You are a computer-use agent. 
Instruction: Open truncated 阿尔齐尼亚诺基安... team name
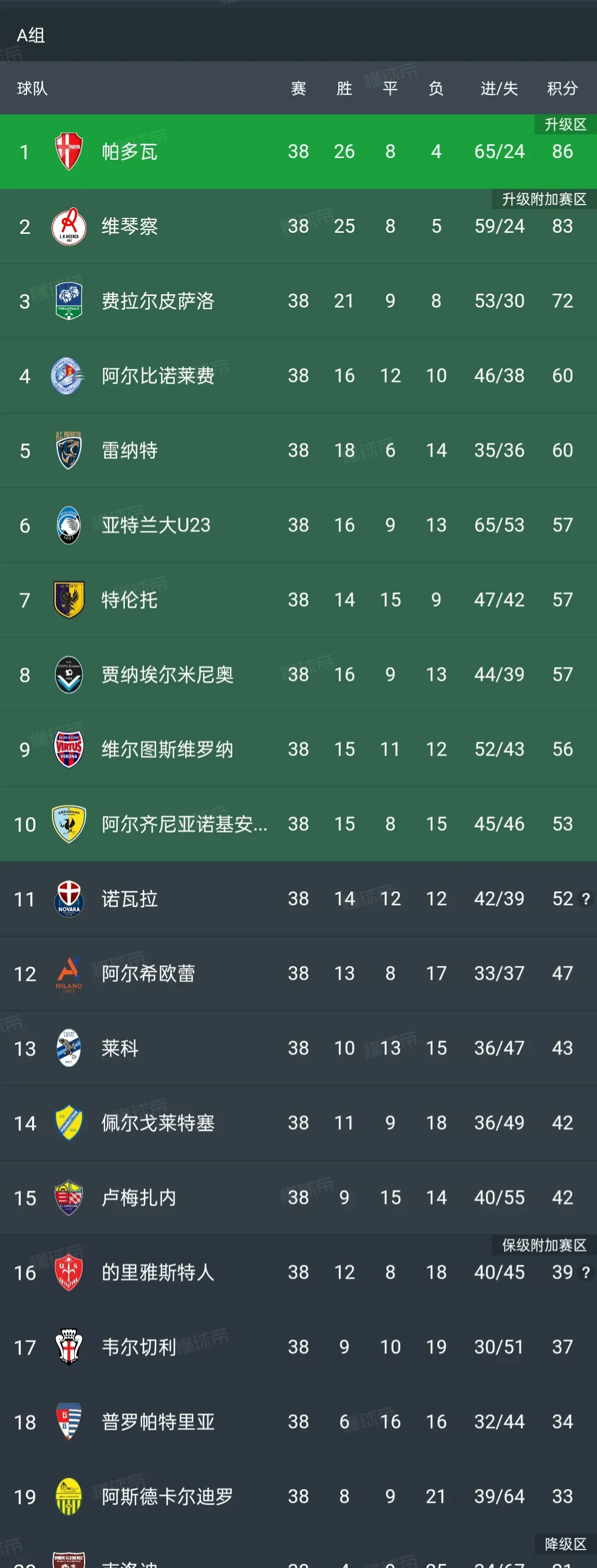184,824
